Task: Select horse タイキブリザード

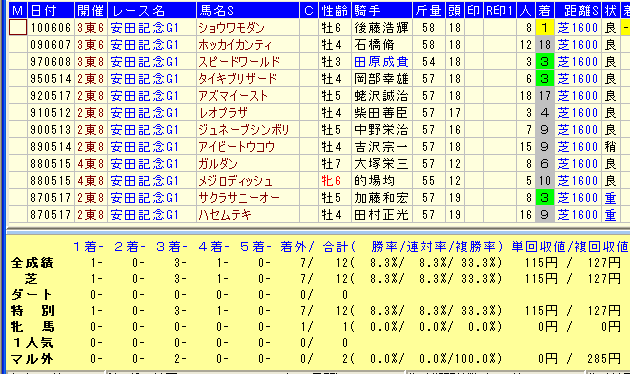Action: click(x=238, y=79)
